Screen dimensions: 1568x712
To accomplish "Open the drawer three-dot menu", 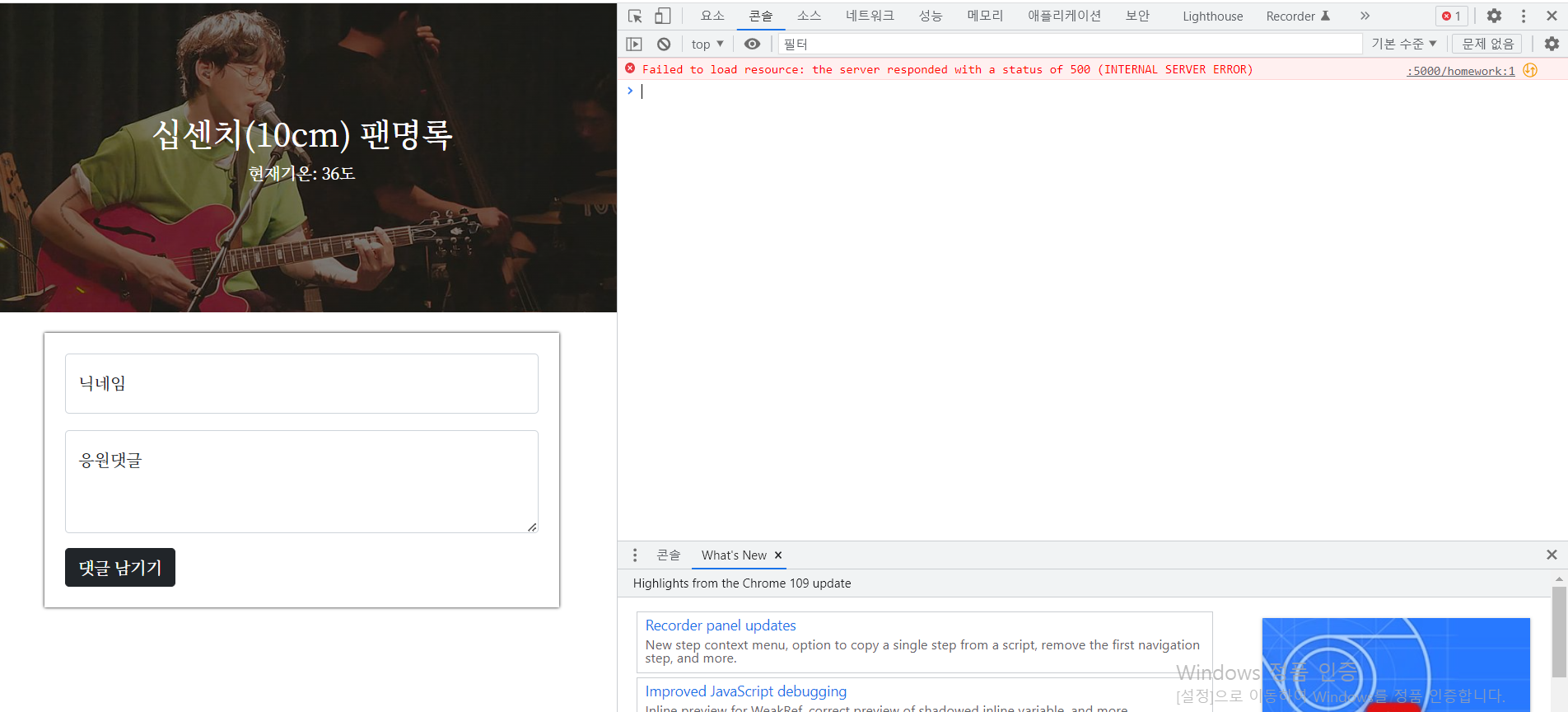I will pyautogui.click(x=634, y=555).
